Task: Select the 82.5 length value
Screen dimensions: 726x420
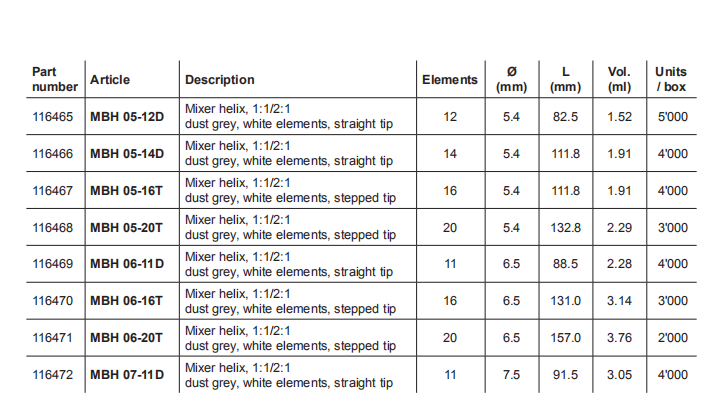Action: [566, 117]
